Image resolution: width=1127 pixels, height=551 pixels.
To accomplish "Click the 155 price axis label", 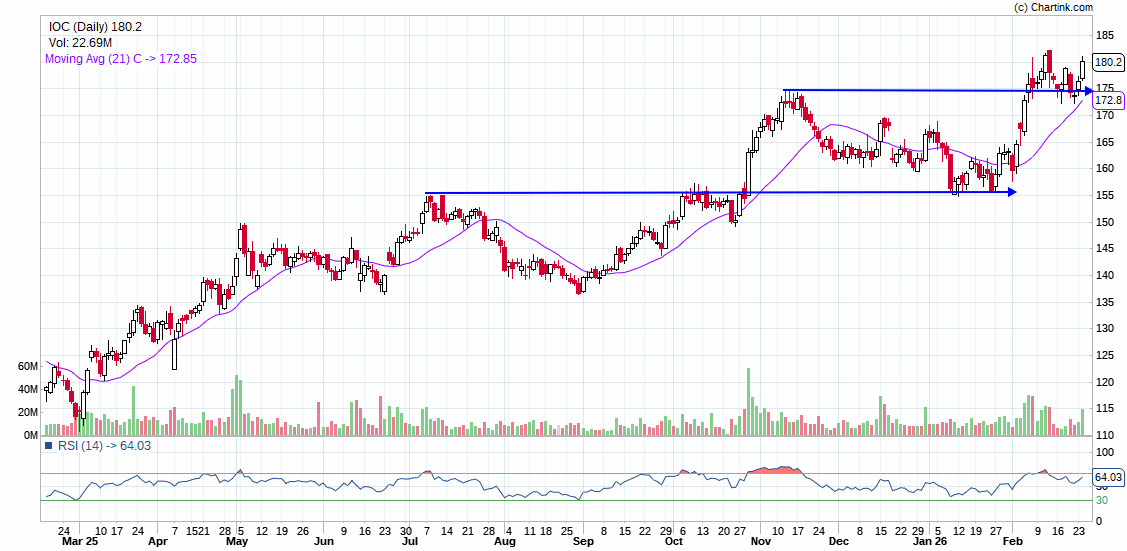I will 1104,195.
